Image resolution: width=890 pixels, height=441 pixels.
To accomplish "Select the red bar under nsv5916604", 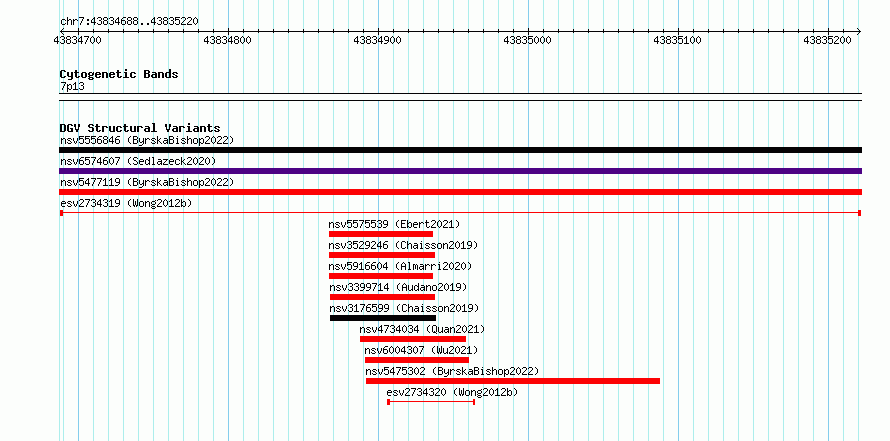I will [x=381, y=276].
